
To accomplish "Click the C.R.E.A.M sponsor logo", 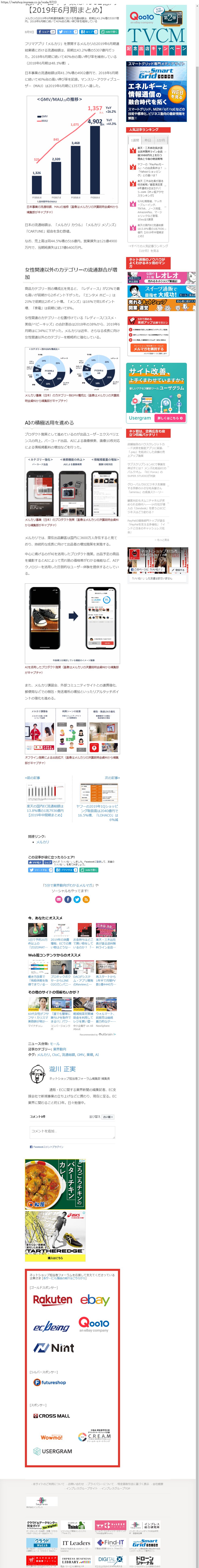I will click(94, 1436).
